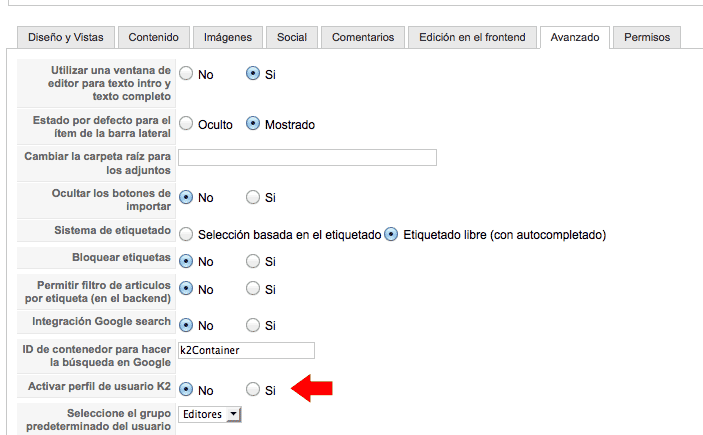Select Si for Permitir filtro de artículos

click(x=253, y=288)
